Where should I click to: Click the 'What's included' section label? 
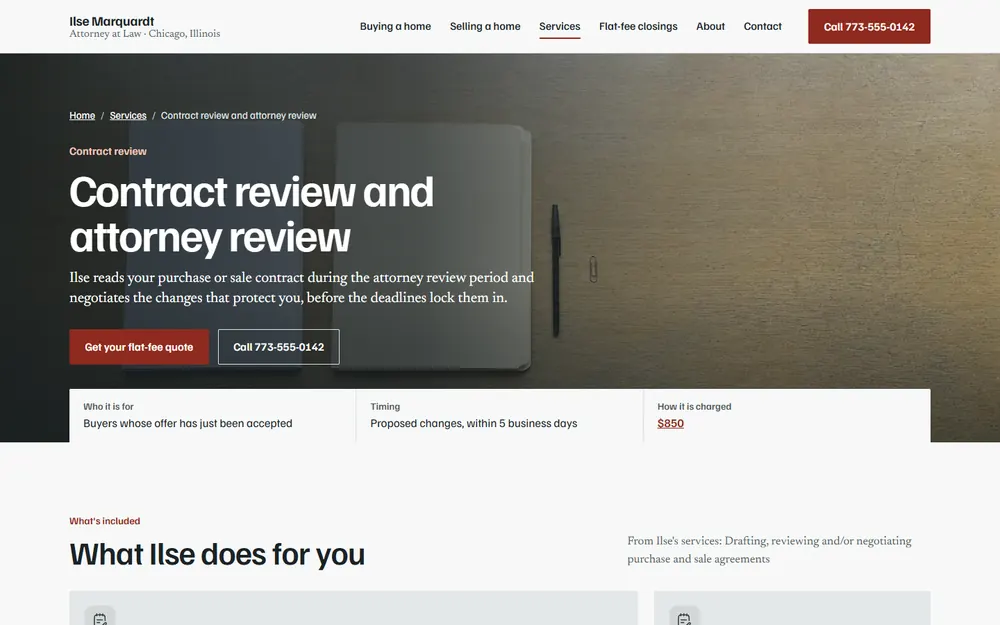105,521
